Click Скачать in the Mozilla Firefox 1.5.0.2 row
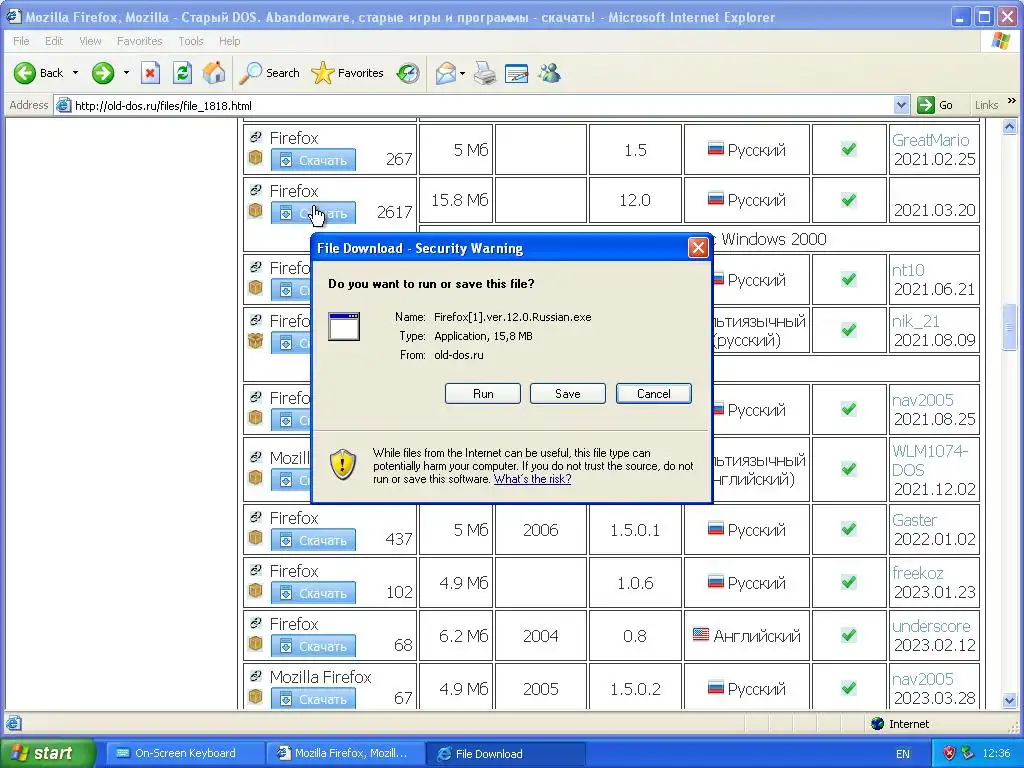The width and height of the screenshot is (1024, 768). tap(313, 699)
